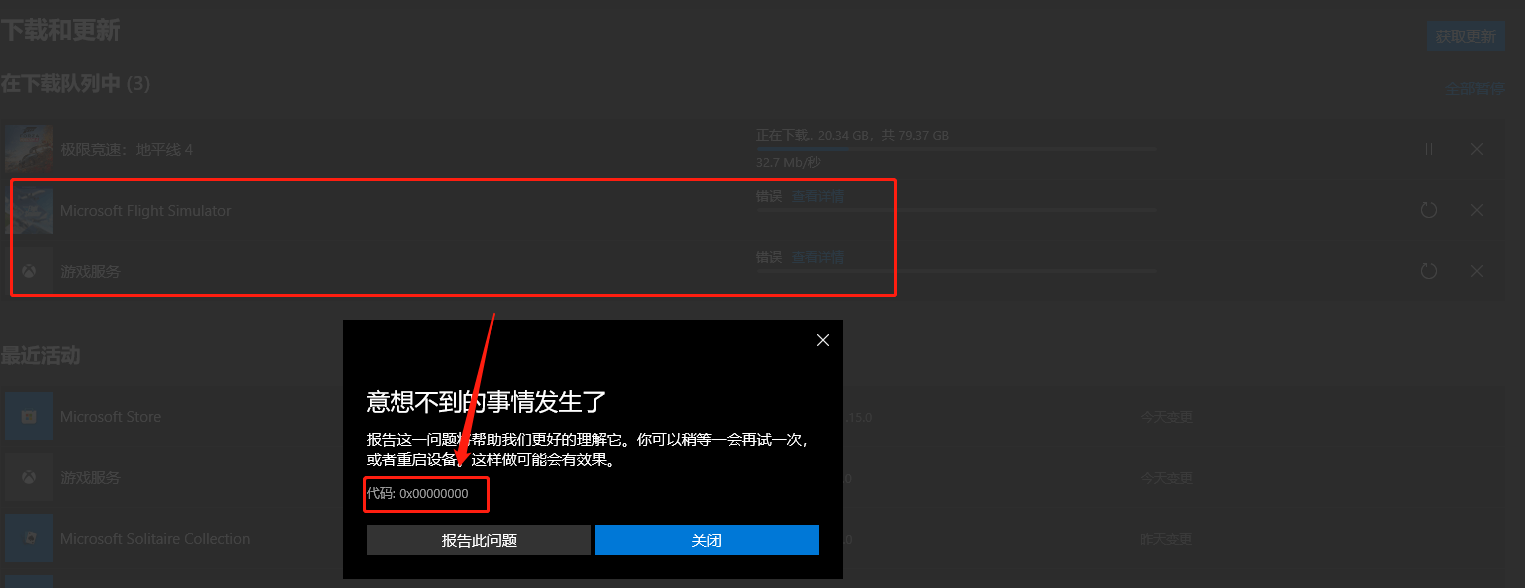Viewport: 1525px width, 588px height.
Task: Click the 全部暂停 link
Action: pos(1474,89)
